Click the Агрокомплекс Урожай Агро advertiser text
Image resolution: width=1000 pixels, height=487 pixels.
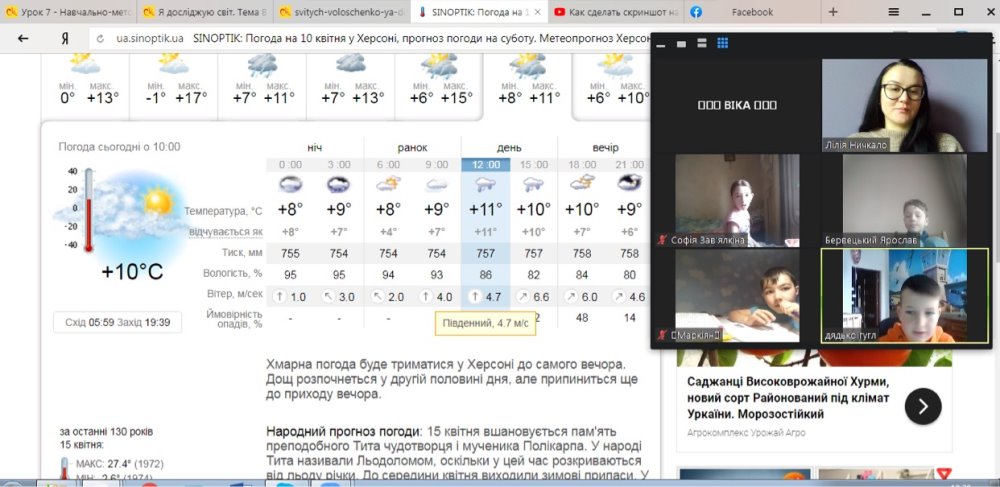point(746,433)
